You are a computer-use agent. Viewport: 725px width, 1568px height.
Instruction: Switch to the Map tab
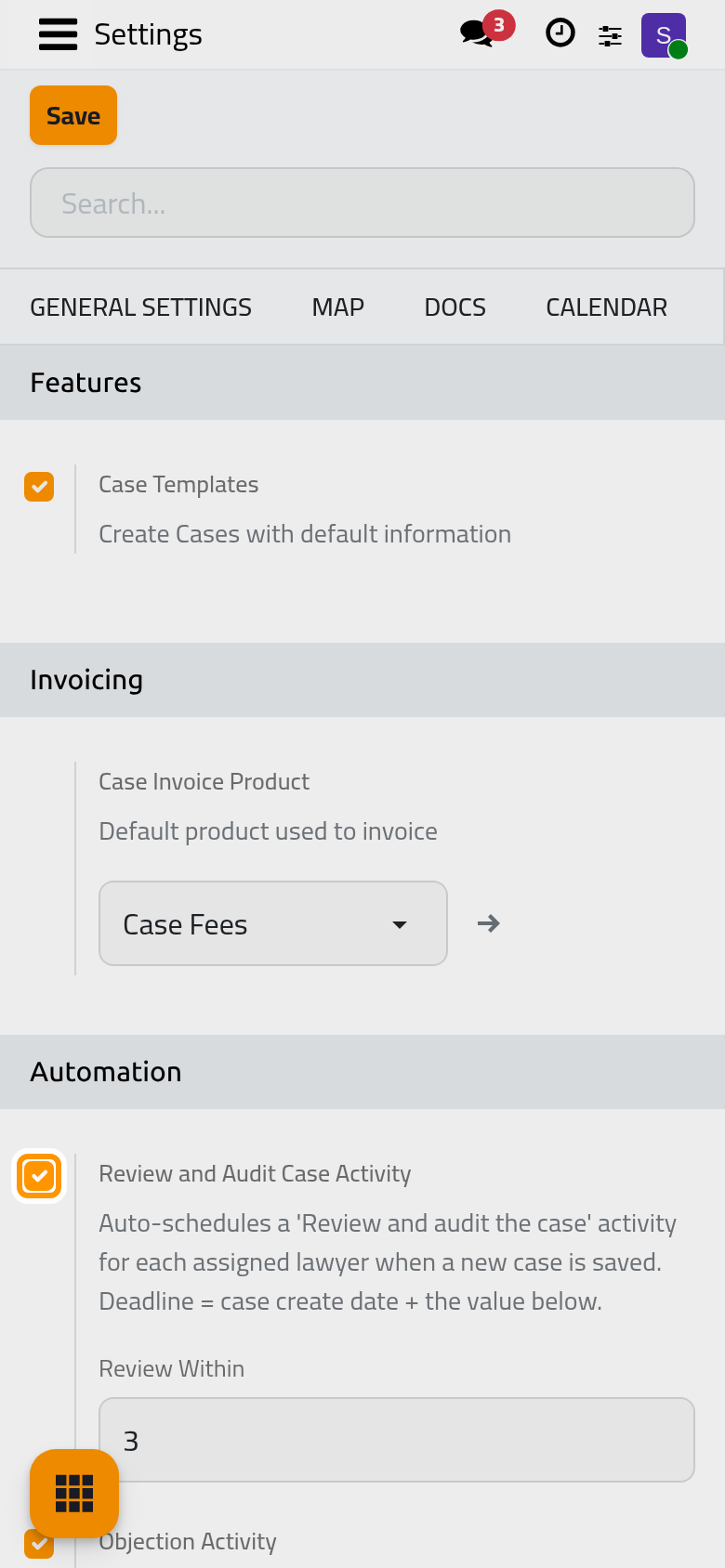pos(338,307)
